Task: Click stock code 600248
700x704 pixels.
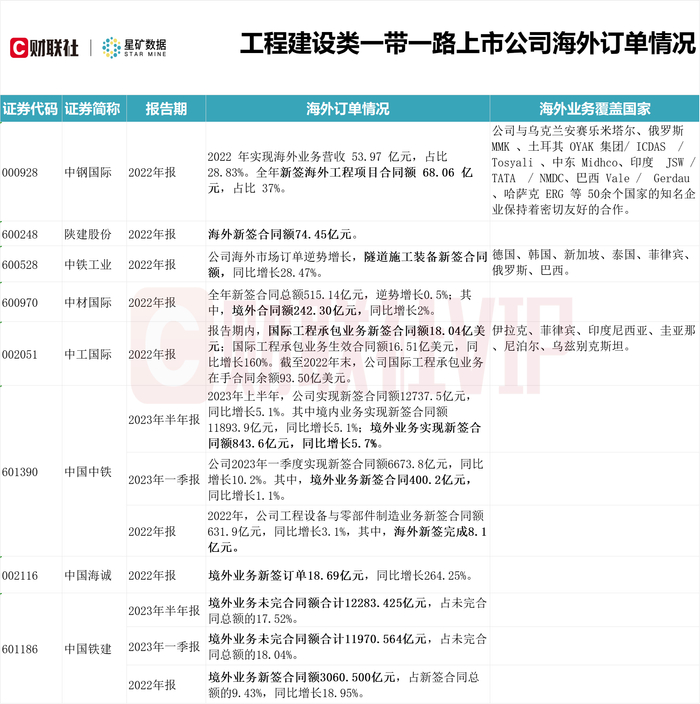Action: 20,234
